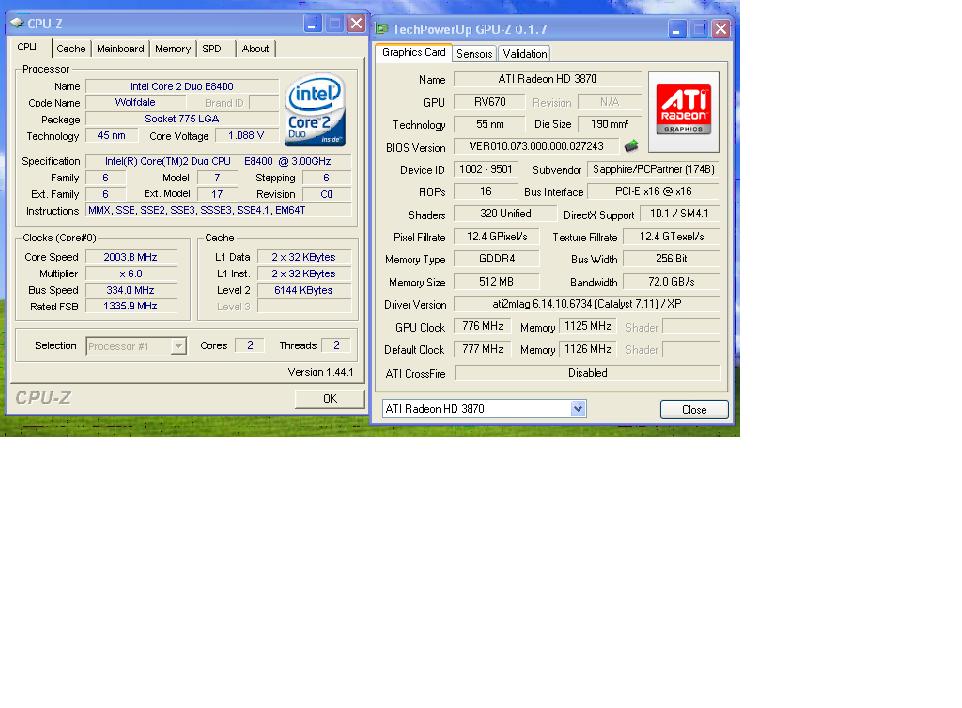Click the Multiplier value x 6.0
This screenshot has width=962, height=708.
click(131, 274)
